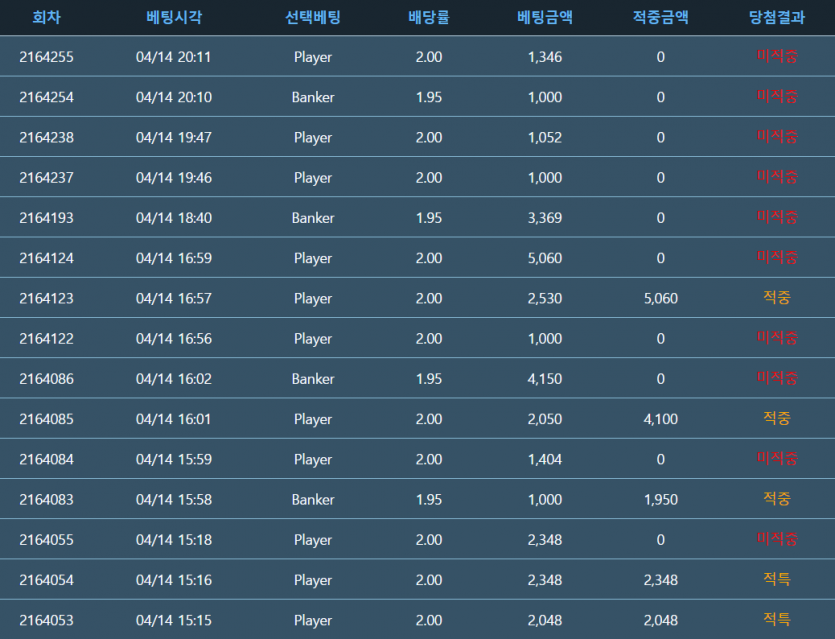Click the 04/14 20:10 bet time
Viewport: 835px width, 639px height.
[173, 97]
